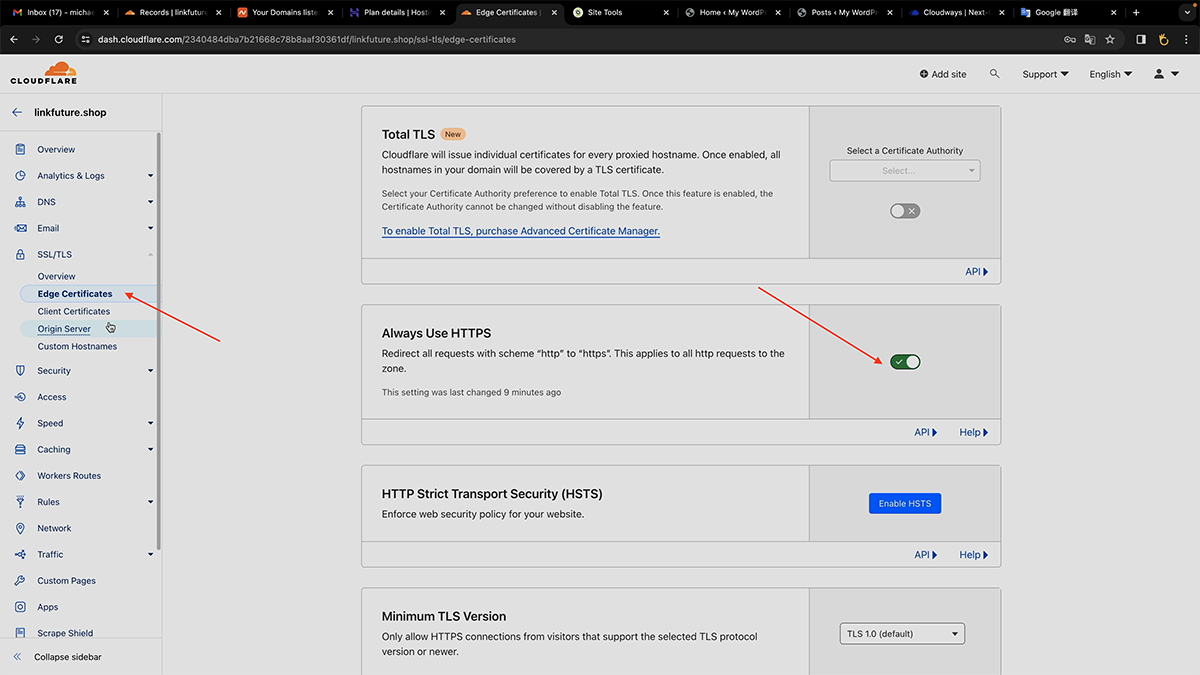Open Client Certificates in the sidebar
The width and height of the screenshot is (1200, 675).
[74, 311]
